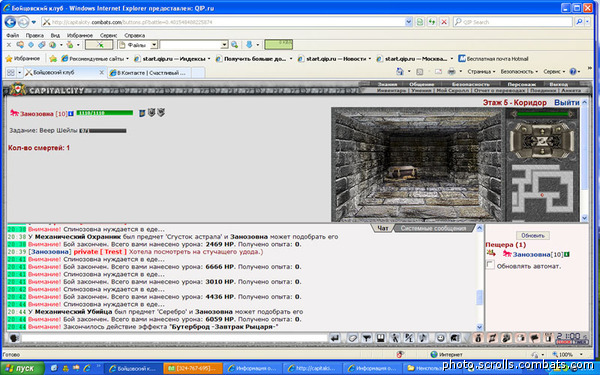Click the browser Forward arrow button
Image resolution: width=600 pixels, height=375 pixels.
23,22
